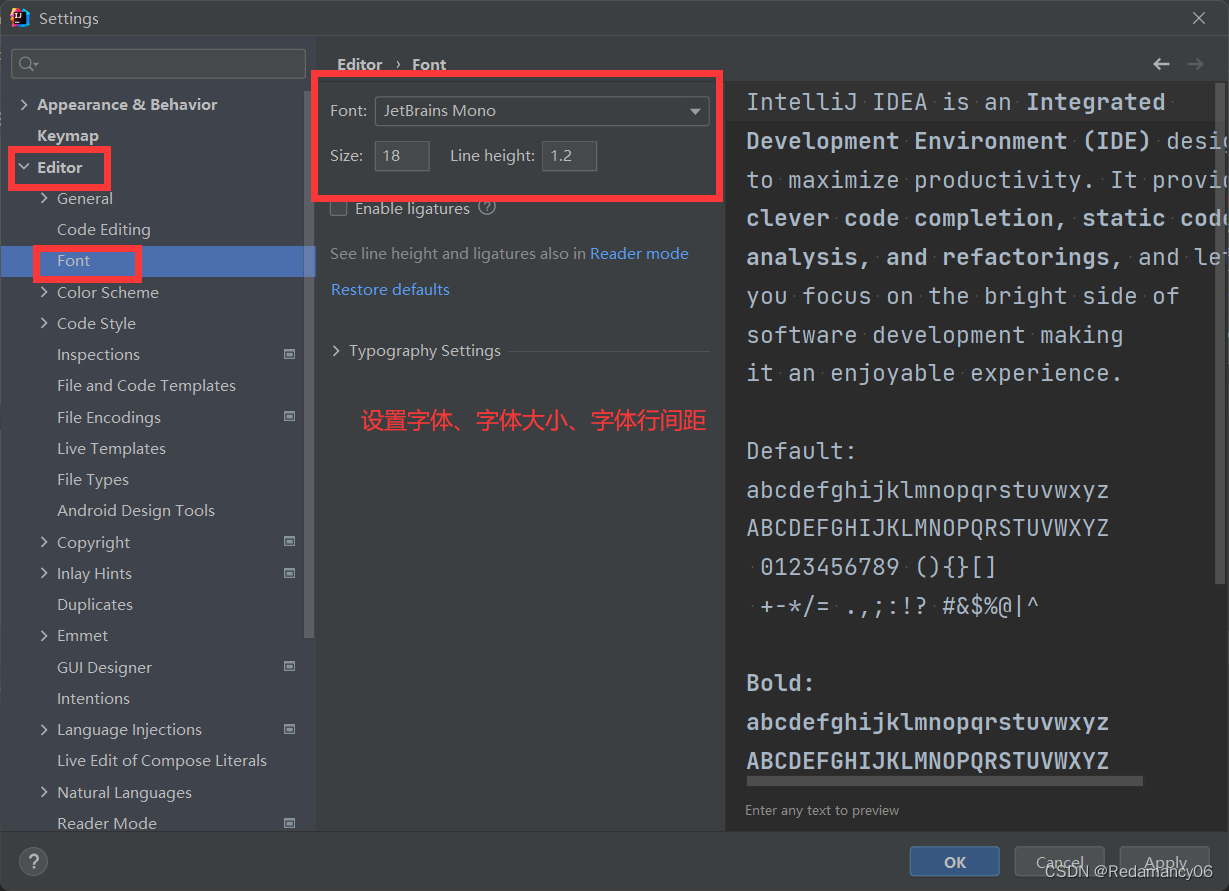1229x891 pixels.
Task: Click the IntelliJ IDEA title bar icon
Action: [x=20, y=18]
